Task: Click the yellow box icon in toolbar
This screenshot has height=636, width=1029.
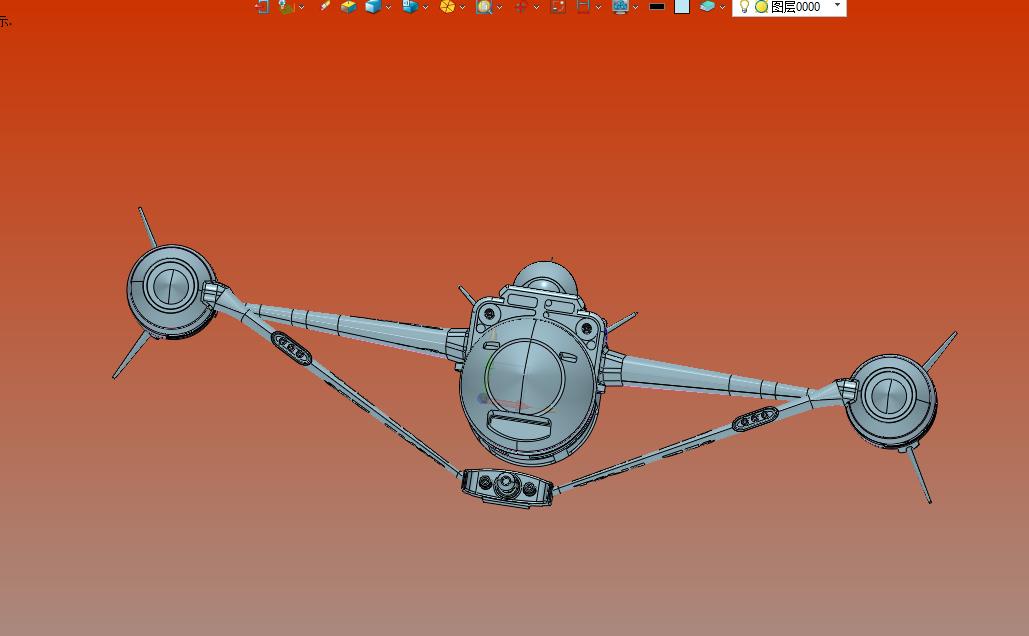Action: (x=348, y=7)
